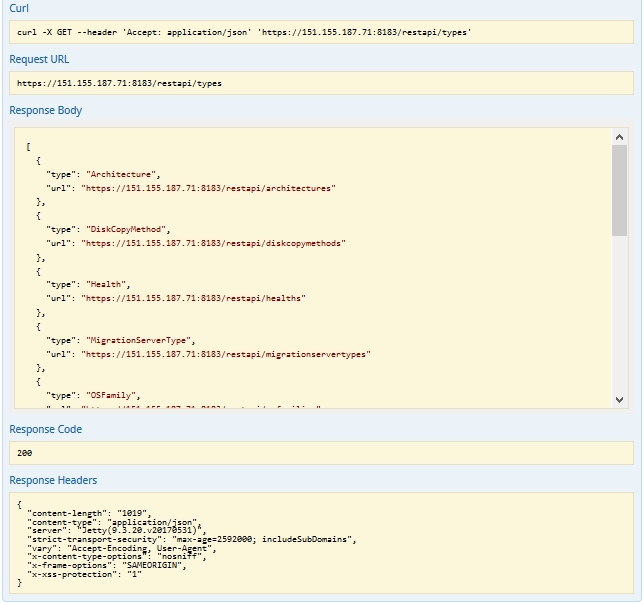Click the strict-transport-security header line

[x=190, y=538]
